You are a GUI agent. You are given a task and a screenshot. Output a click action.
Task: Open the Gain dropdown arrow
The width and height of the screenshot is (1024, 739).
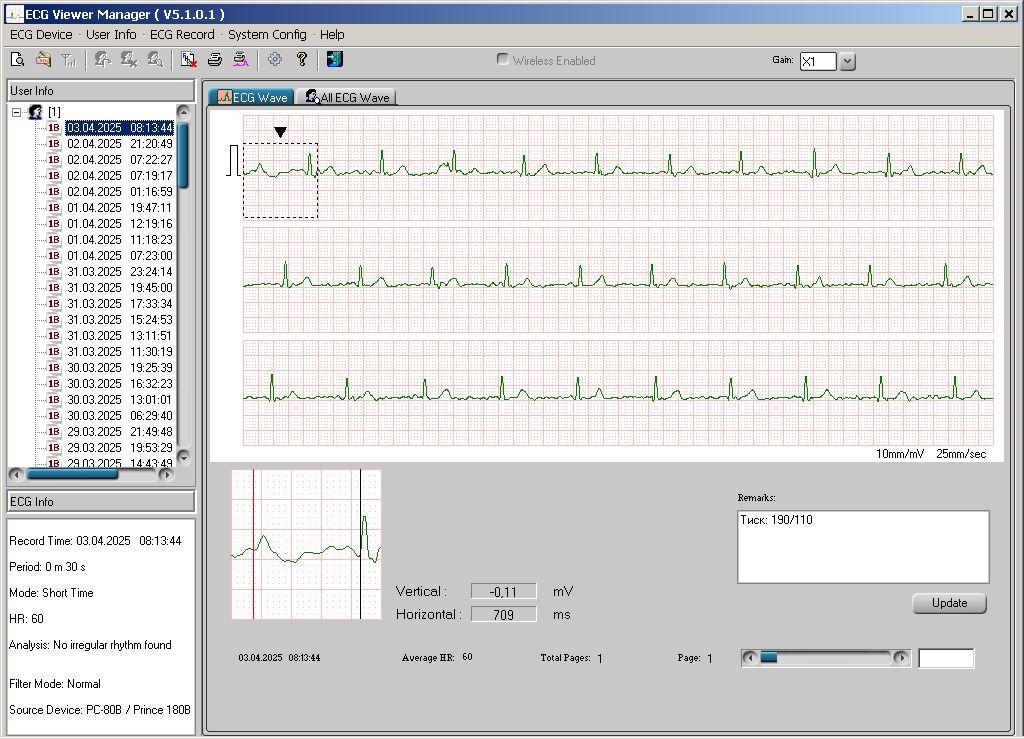click(847, 61)
